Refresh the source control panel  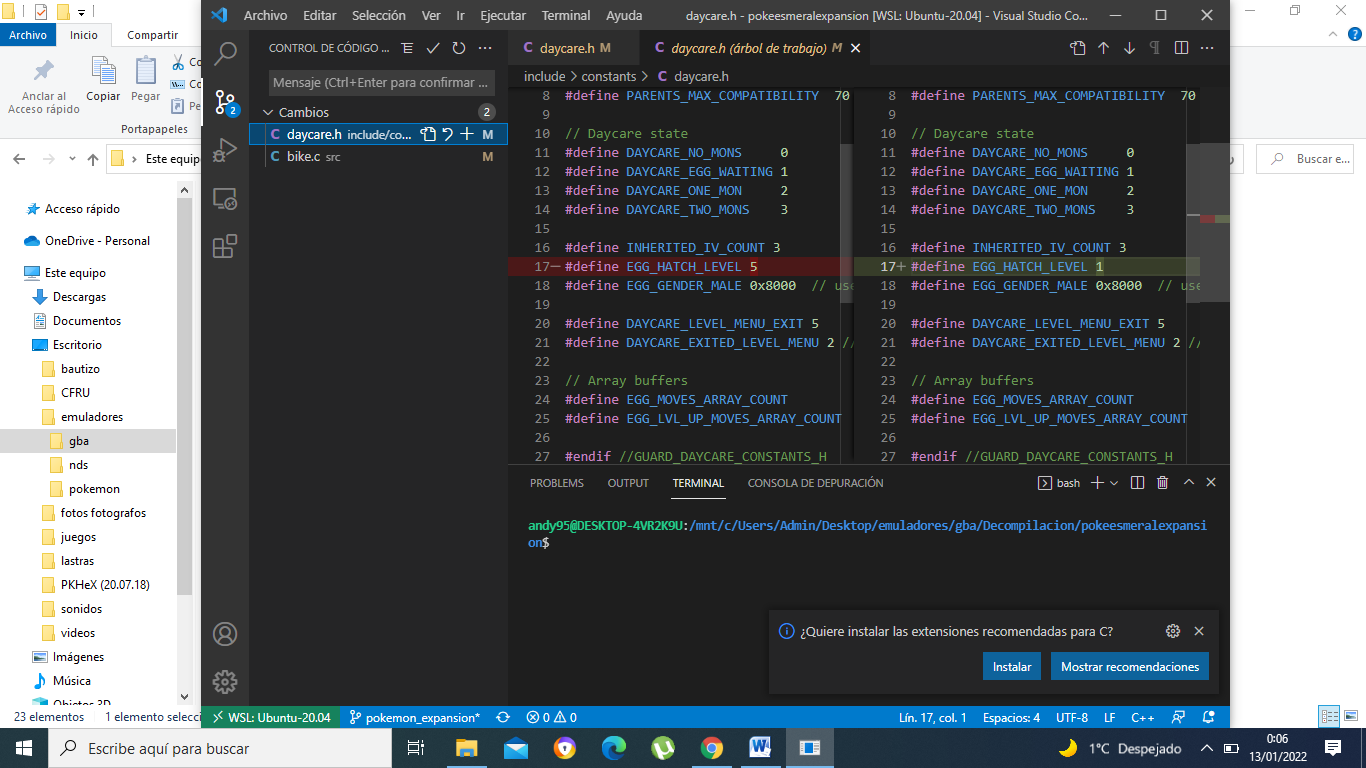click(x=459, y=48)
